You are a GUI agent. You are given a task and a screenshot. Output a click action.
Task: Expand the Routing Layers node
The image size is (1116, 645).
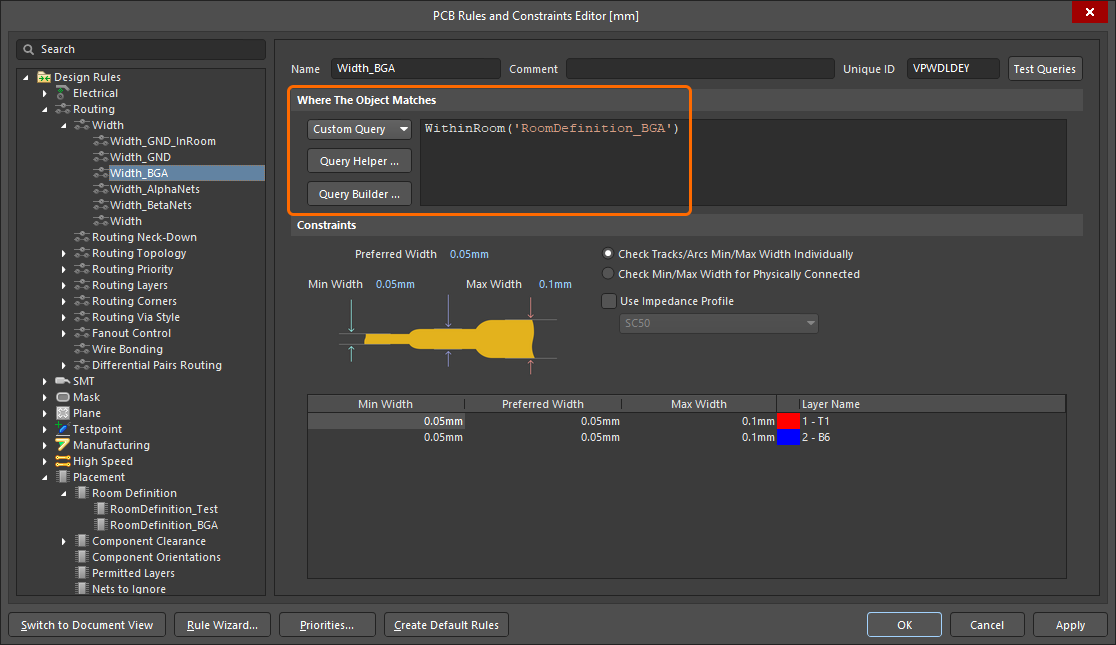63,285
